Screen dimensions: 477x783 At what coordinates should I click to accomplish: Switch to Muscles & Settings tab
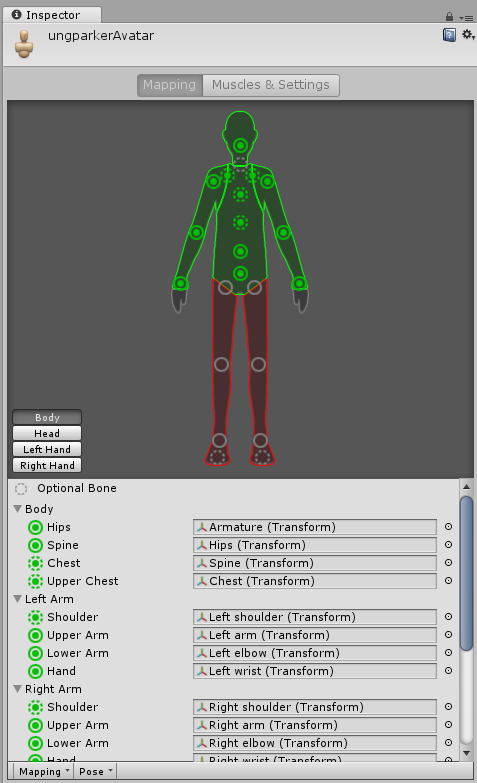pos(271,85)
